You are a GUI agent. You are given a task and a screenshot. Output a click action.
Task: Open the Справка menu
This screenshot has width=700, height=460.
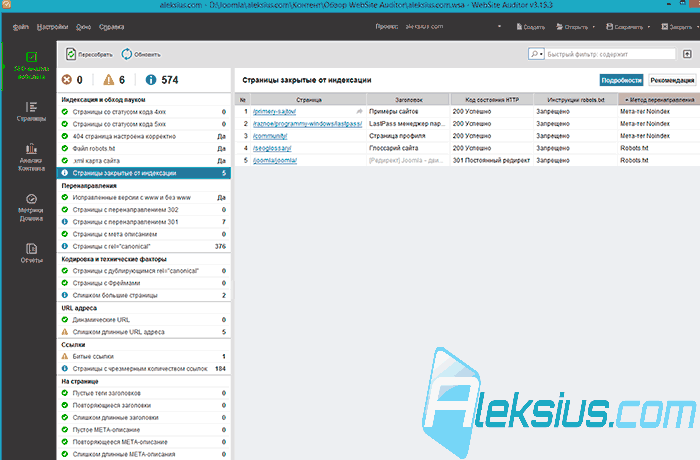[112, 27]
